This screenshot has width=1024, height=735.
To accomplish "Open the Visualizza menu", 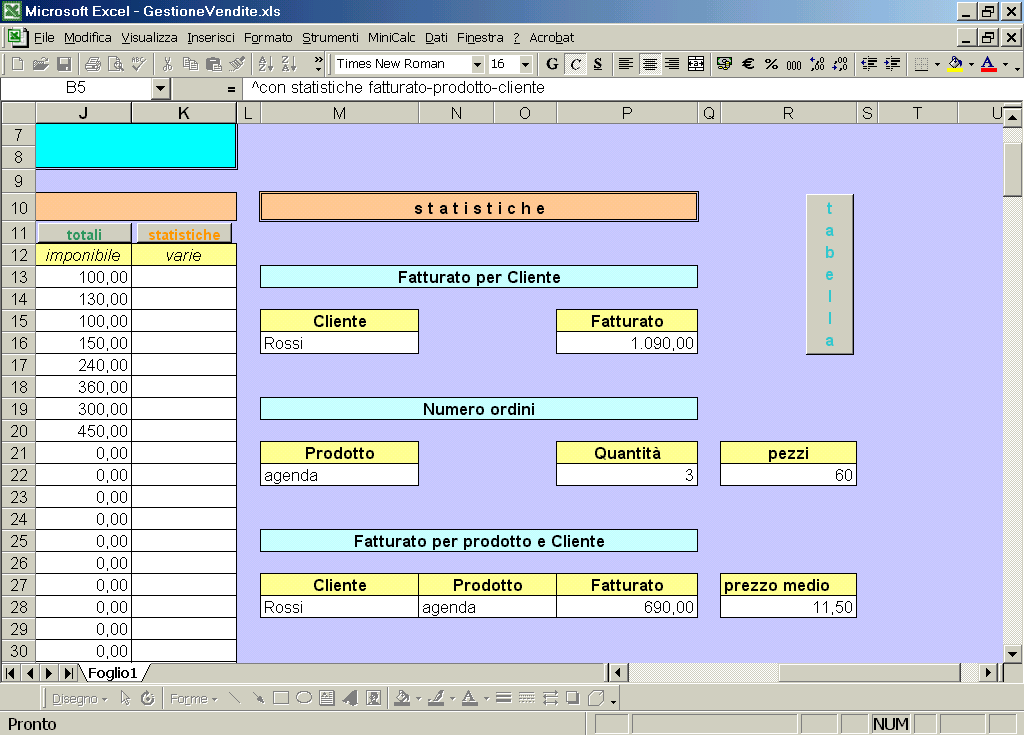I will 149,38.
